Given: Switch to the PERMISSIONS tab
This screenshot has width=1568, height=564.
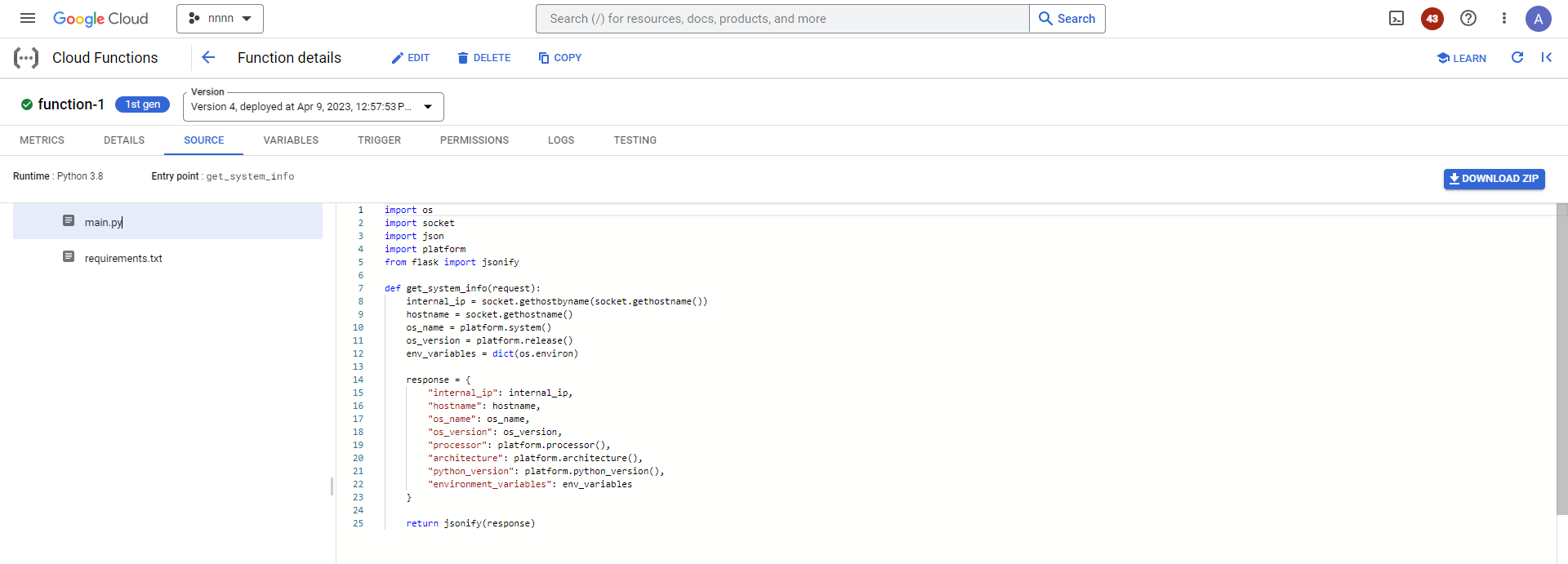Looking at the screenshot, I should (x=474, y=140).
